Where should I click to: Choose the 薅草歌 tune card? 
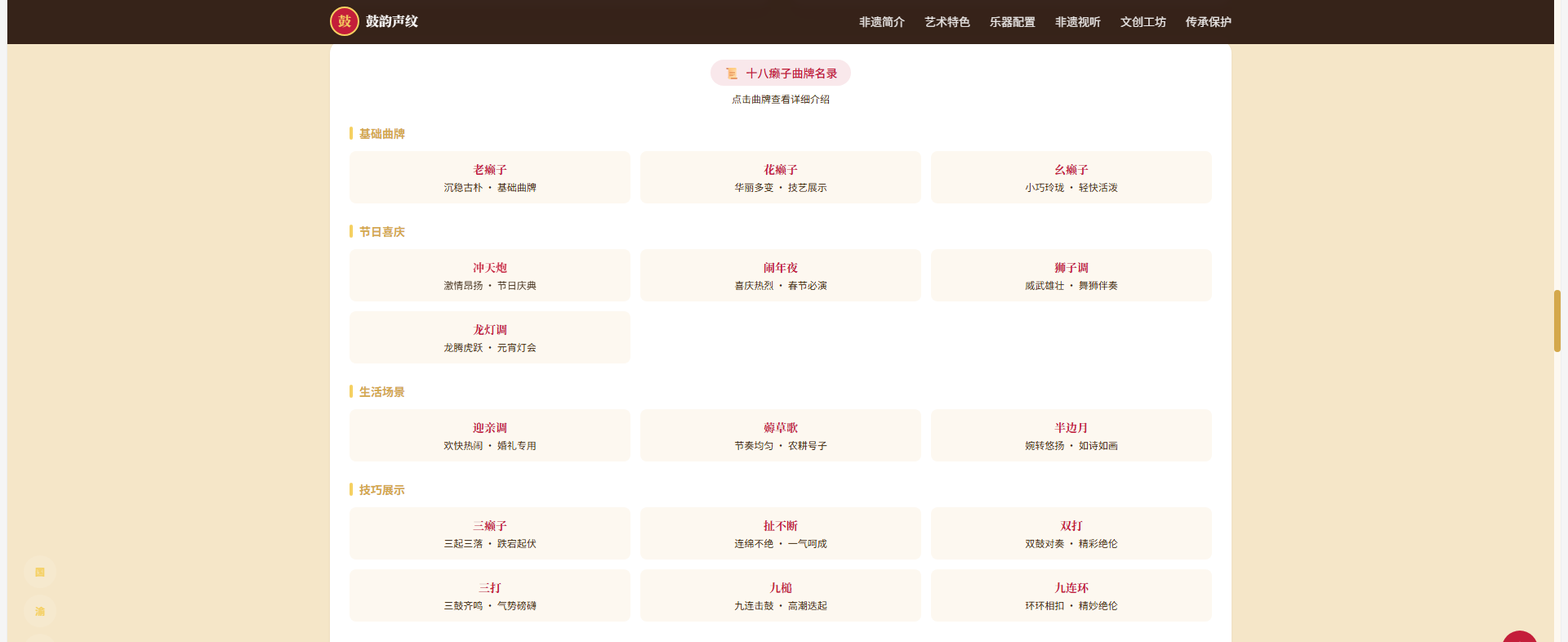(x=781, y=435)
